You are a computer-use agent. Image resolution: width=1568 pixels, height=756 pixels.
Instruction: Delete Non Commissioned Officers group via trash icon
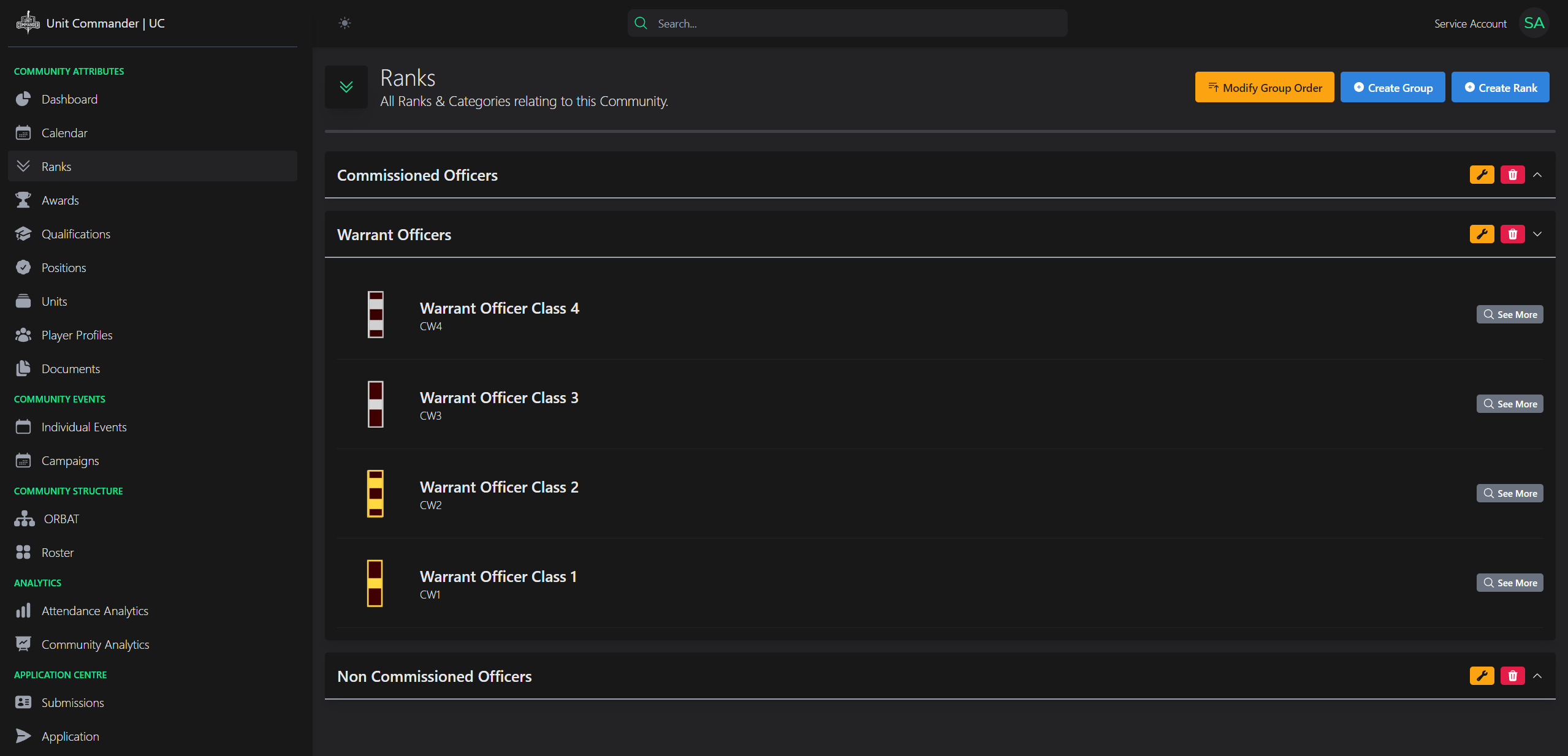point(1512,676)
